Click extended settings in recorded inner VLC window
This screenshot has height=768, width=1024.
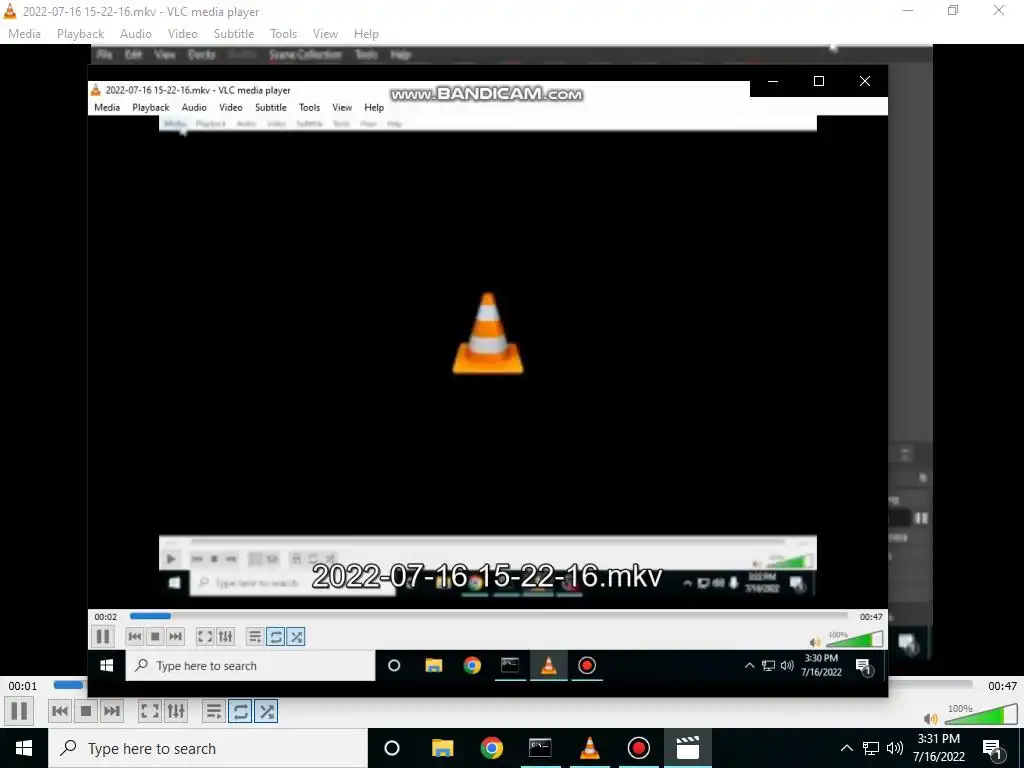click(x=225, y=637)
